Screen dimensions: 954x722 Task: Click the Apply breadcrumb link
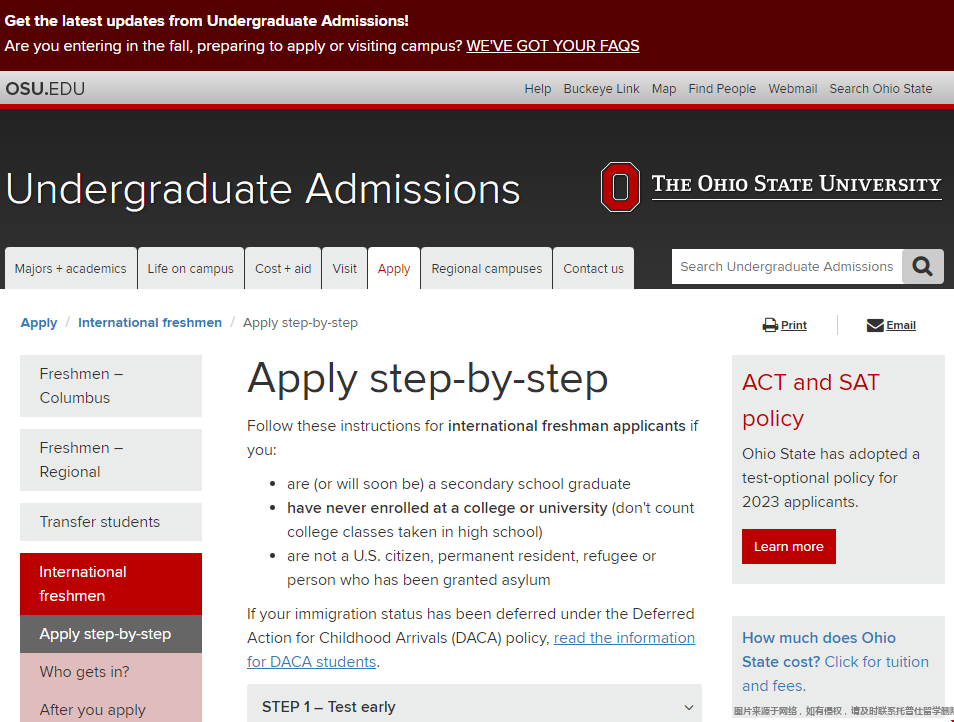[x=39, y=322]
